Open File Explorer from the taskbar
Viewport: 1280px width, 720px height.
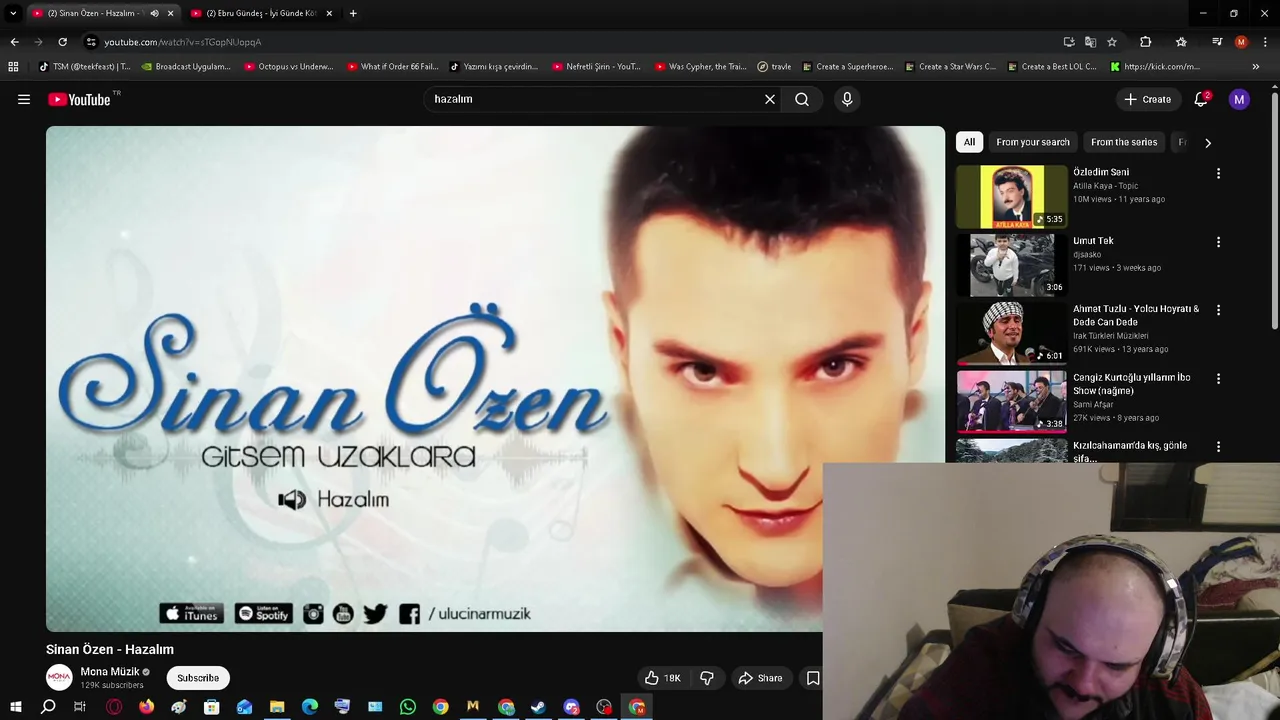click(x=277, y=707)
